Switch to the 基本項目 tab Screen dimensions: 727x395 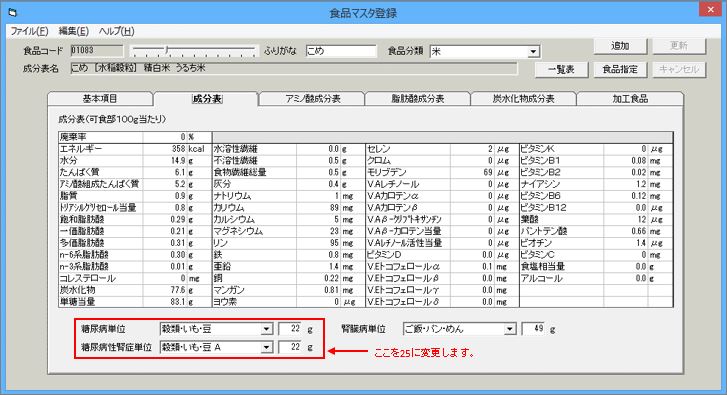click(x=100, y=99)
